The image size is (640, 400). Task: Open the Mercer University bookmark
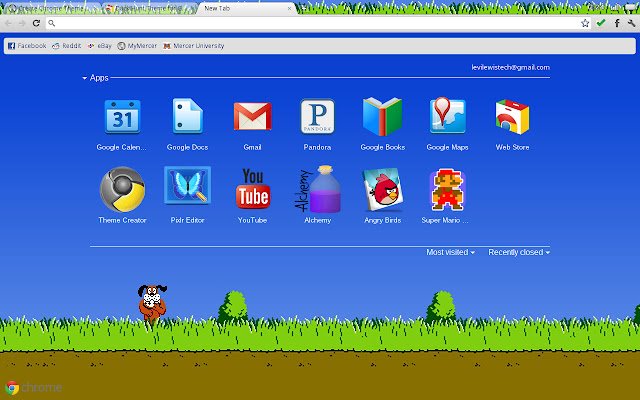coord(194,46)
